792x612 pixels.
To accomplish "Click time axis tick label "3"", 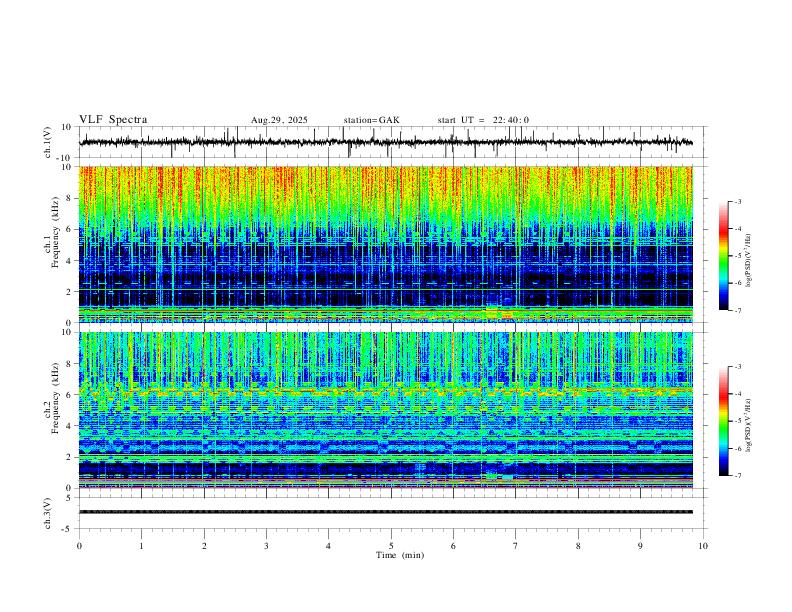I will (x=266, y=546).
